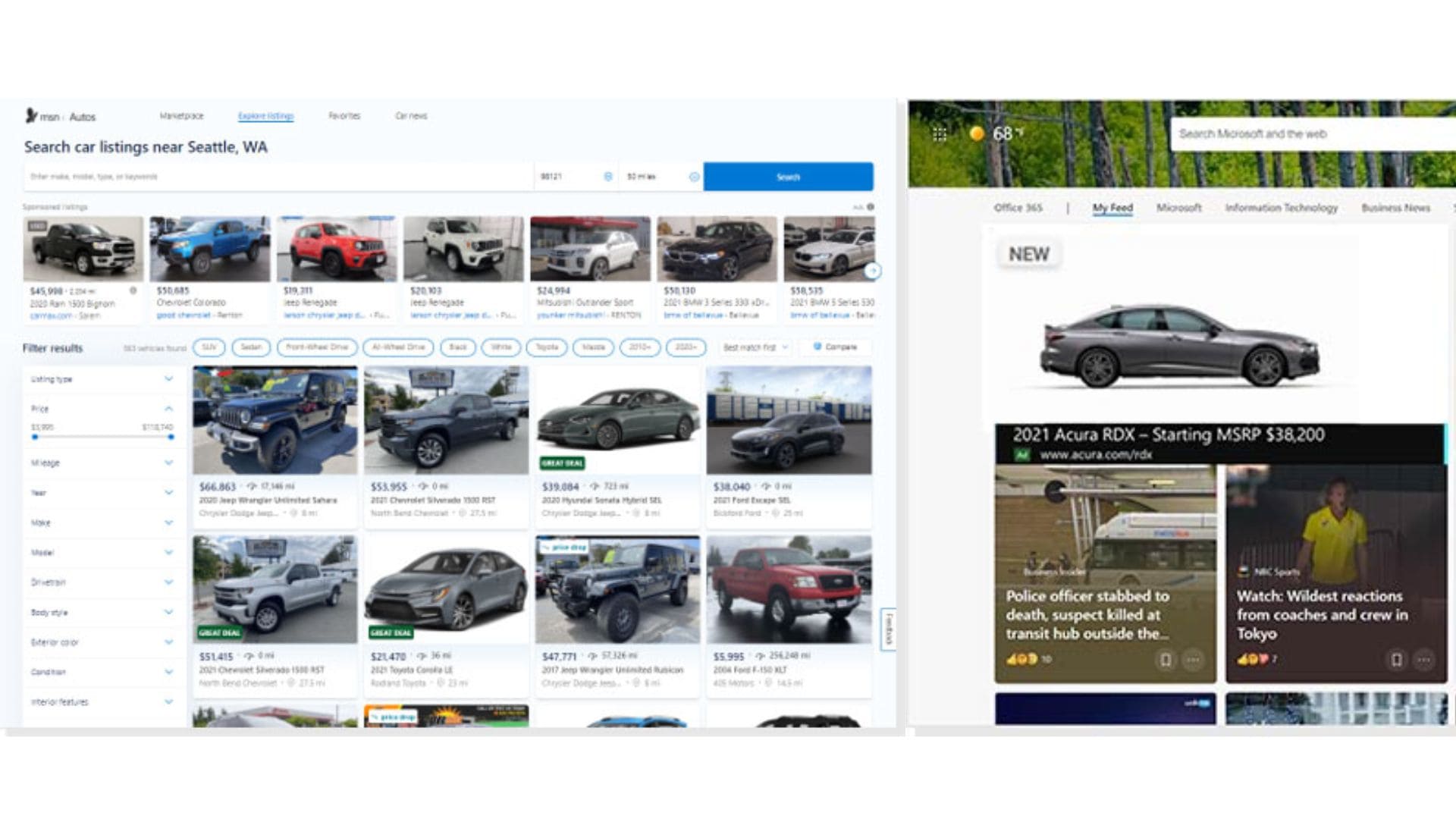Open the app launcher grid icon
This screenshot has height=819, width=1456.
(940, 134)
